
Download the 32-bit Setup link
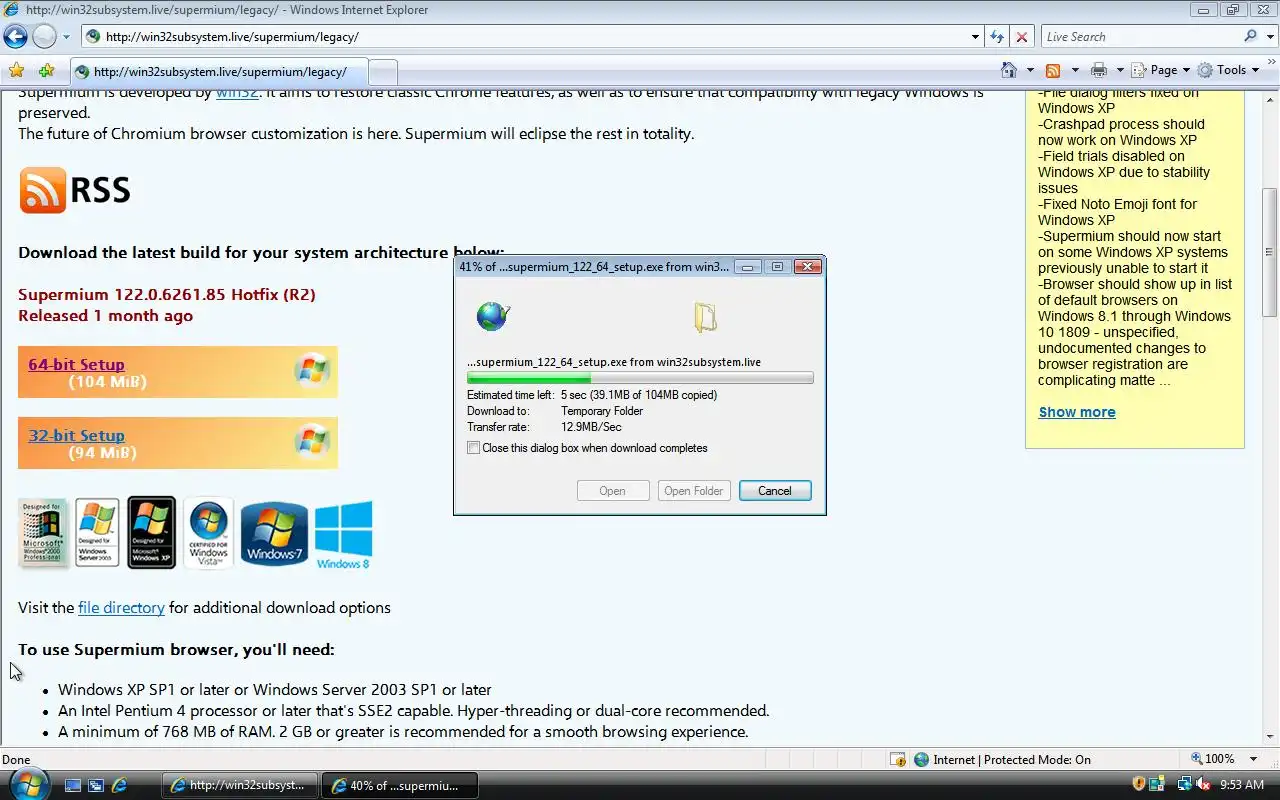[x=76, y=435]
